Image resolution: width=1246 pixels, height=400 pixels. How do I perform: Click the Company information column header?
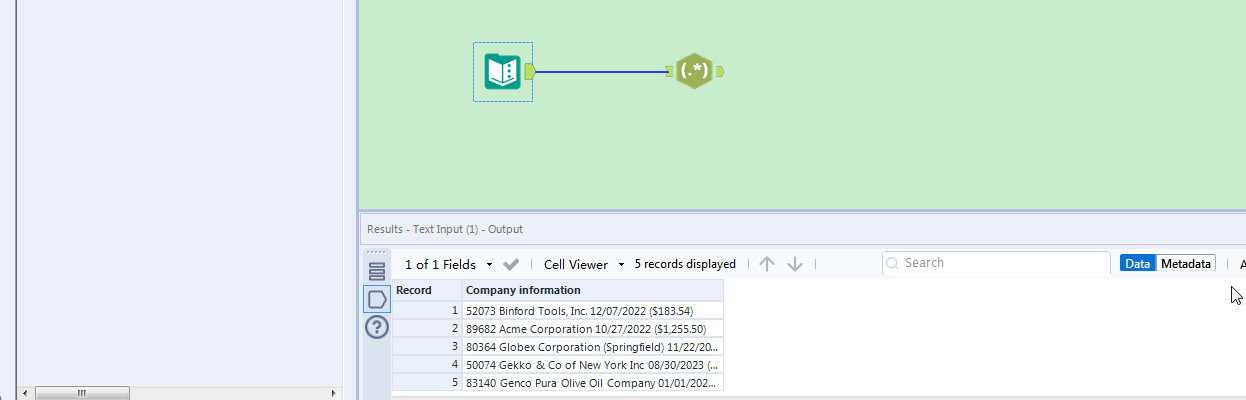point(592,290)
